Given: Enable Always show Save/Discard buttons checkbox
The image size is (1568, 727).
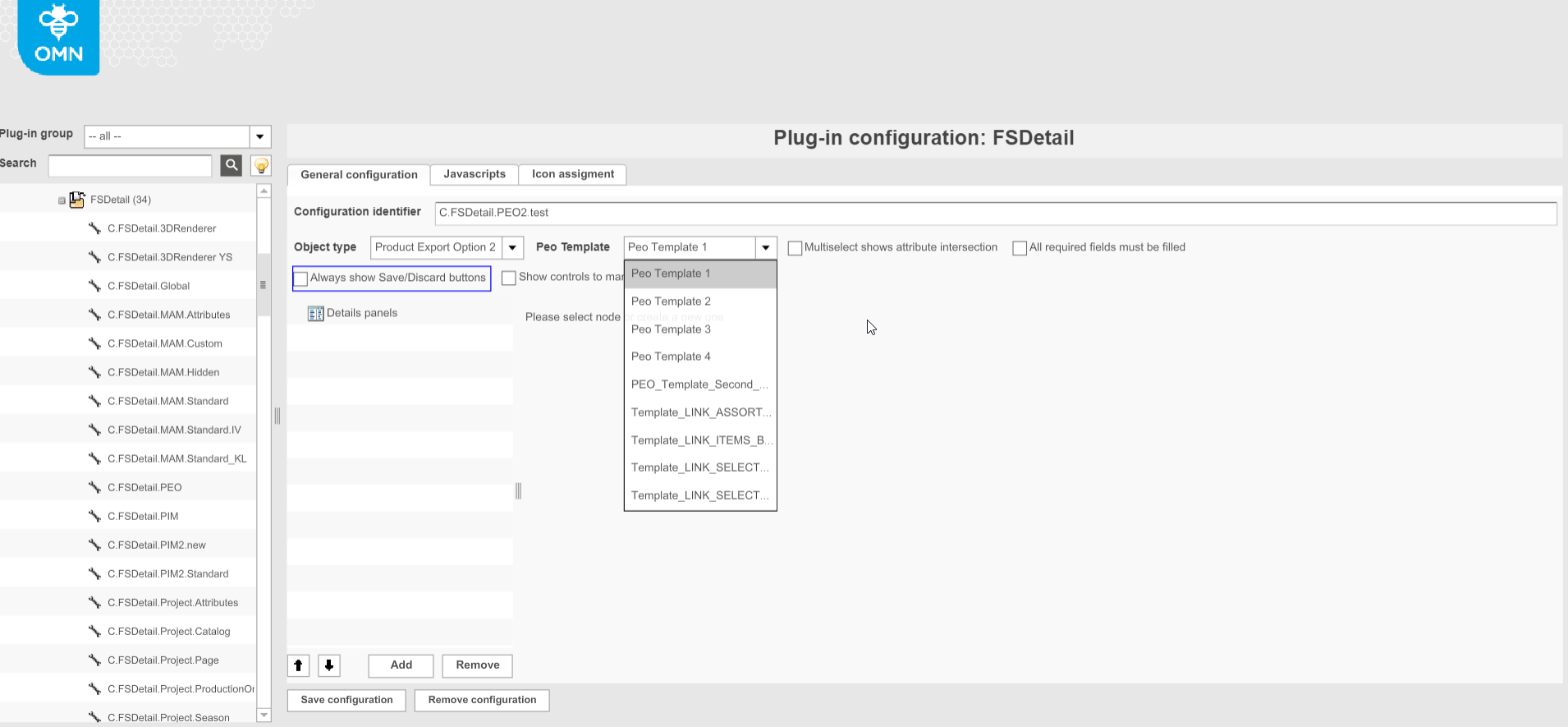Looking at the screenshot, I should [301, 278].
